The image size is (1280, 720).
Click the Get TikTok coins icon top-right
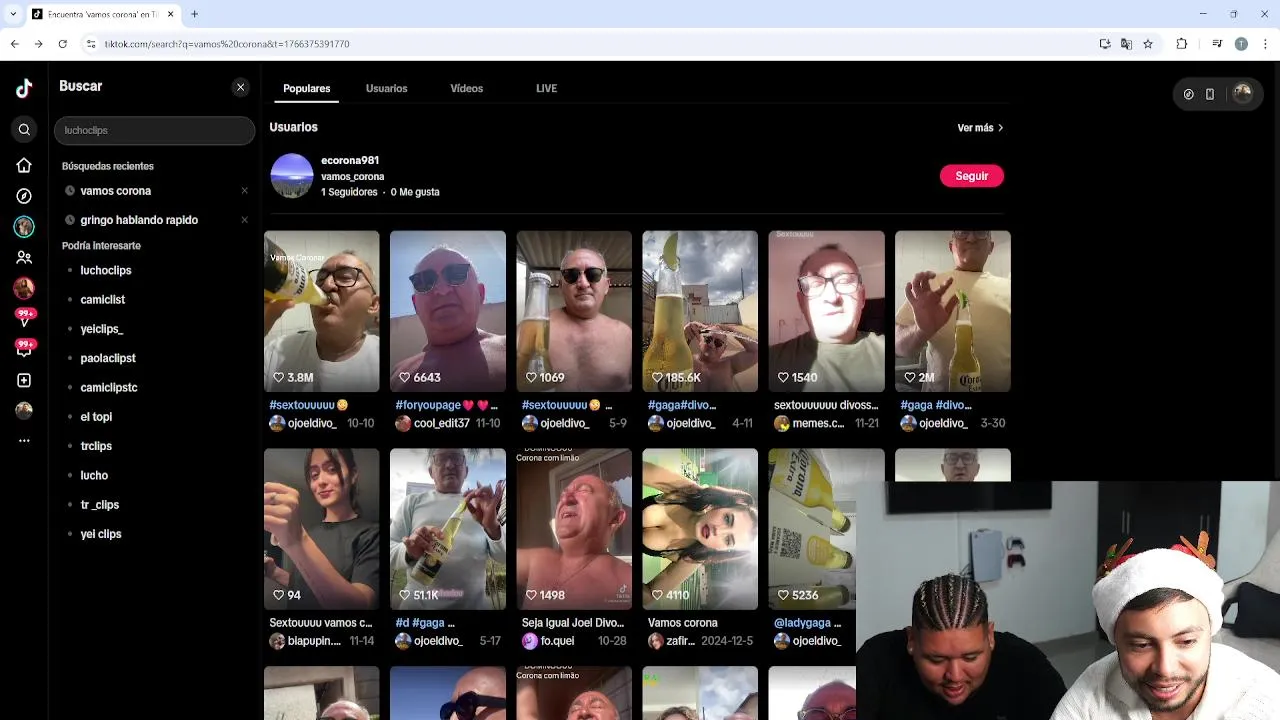click(x=1188, y=94)
